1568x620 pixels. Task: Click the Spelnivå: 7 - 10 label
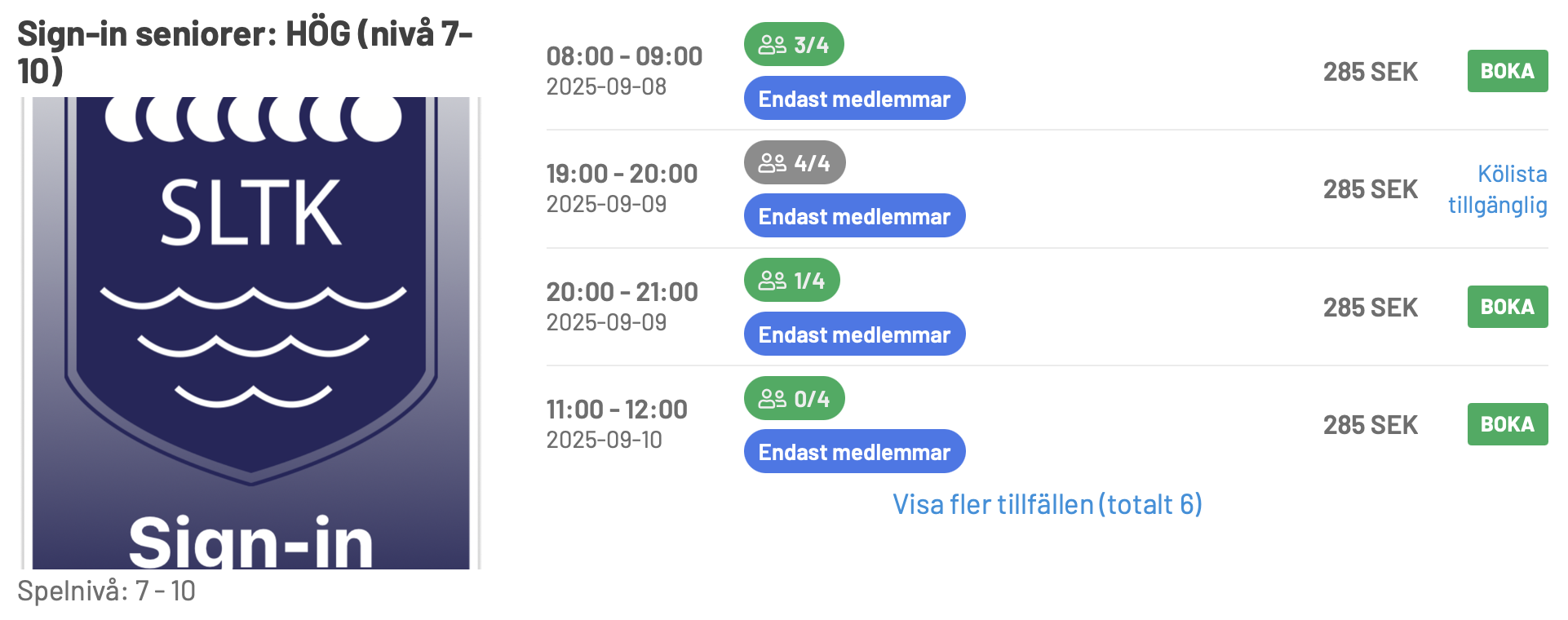[x=106, y=591]
